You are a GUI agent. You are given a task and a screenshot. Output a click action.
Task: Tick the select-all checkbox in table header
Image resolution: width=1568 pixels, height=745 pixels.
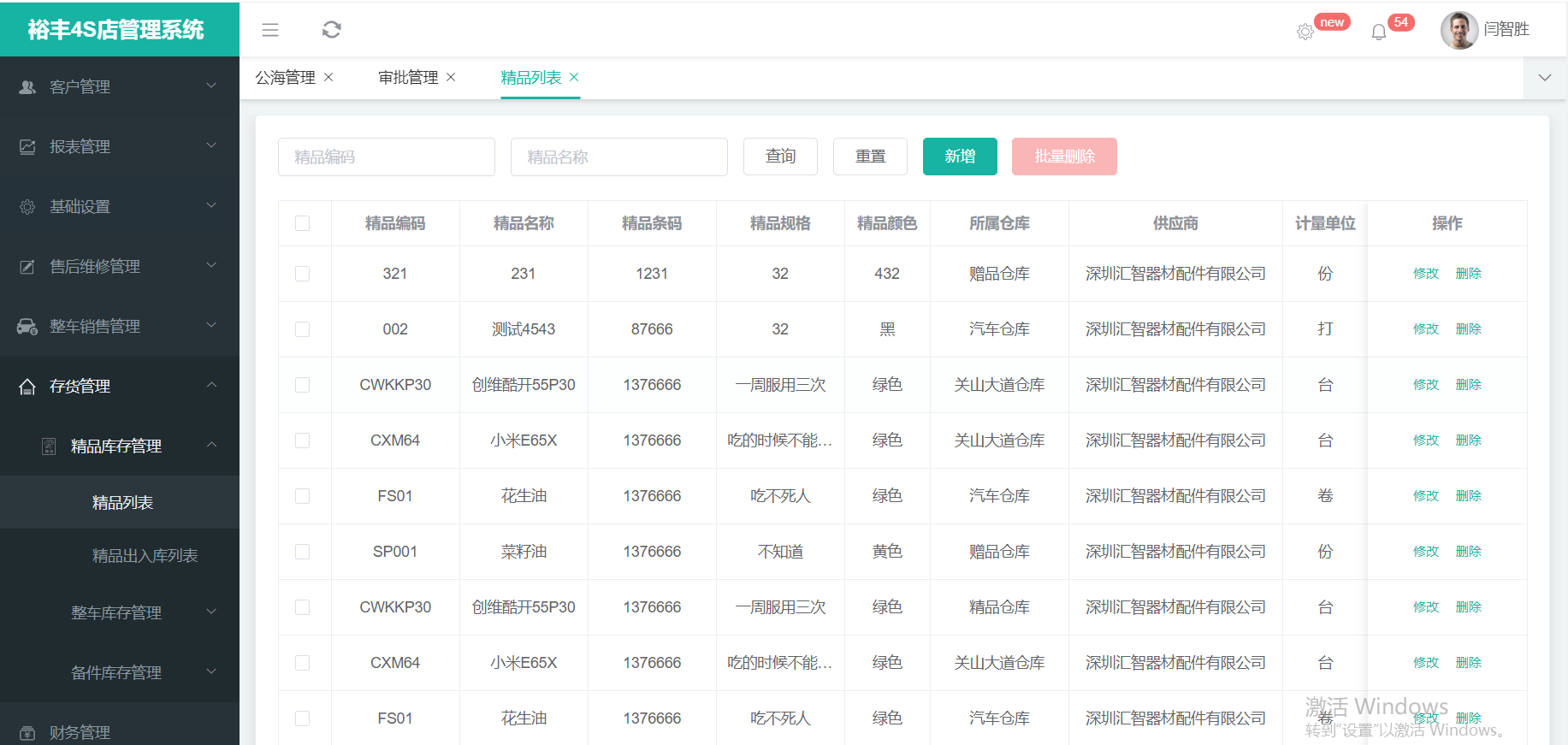coord(302,223)
